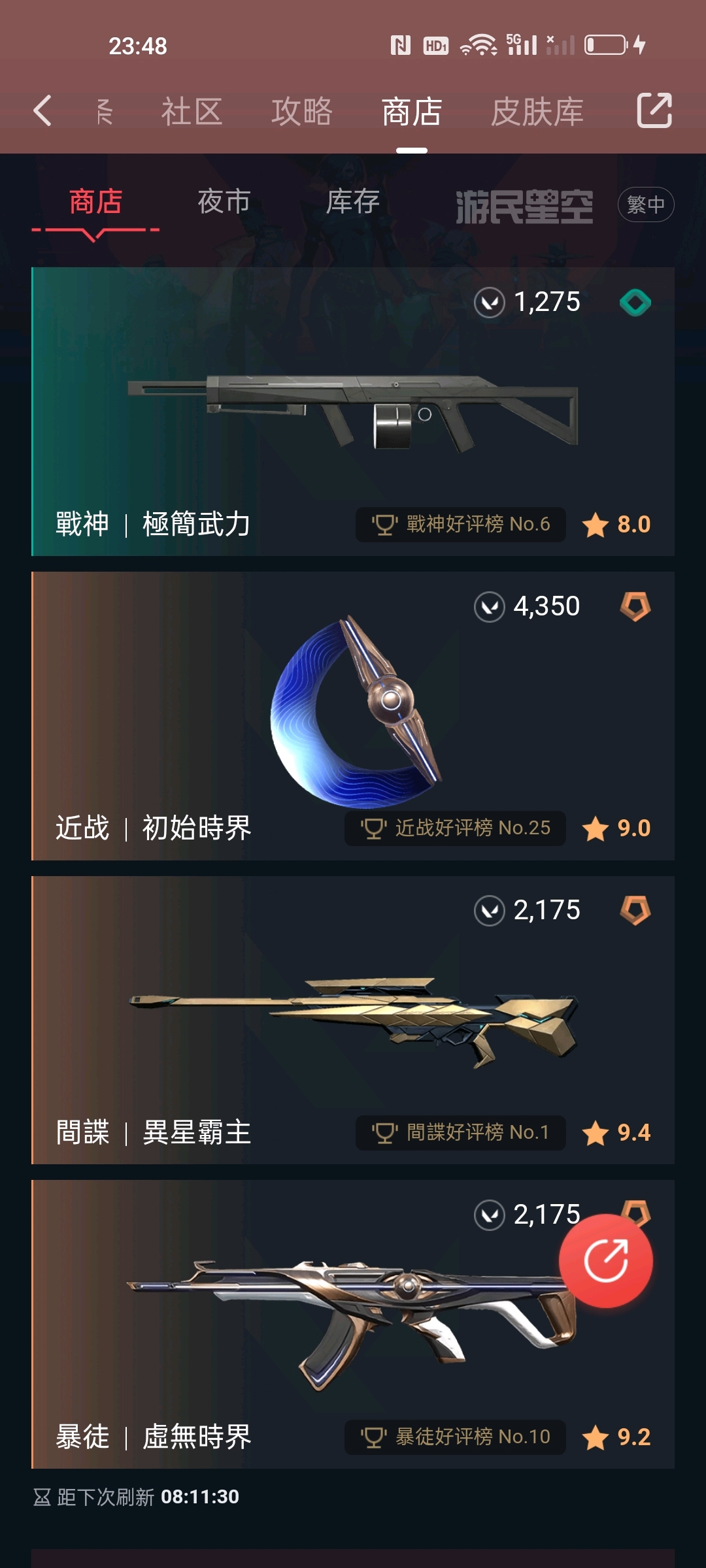Tap the trophy icon in 戰神好评榜 No.6
The height and width of the screenshot is (1568, 706).
tap(384, 524)
